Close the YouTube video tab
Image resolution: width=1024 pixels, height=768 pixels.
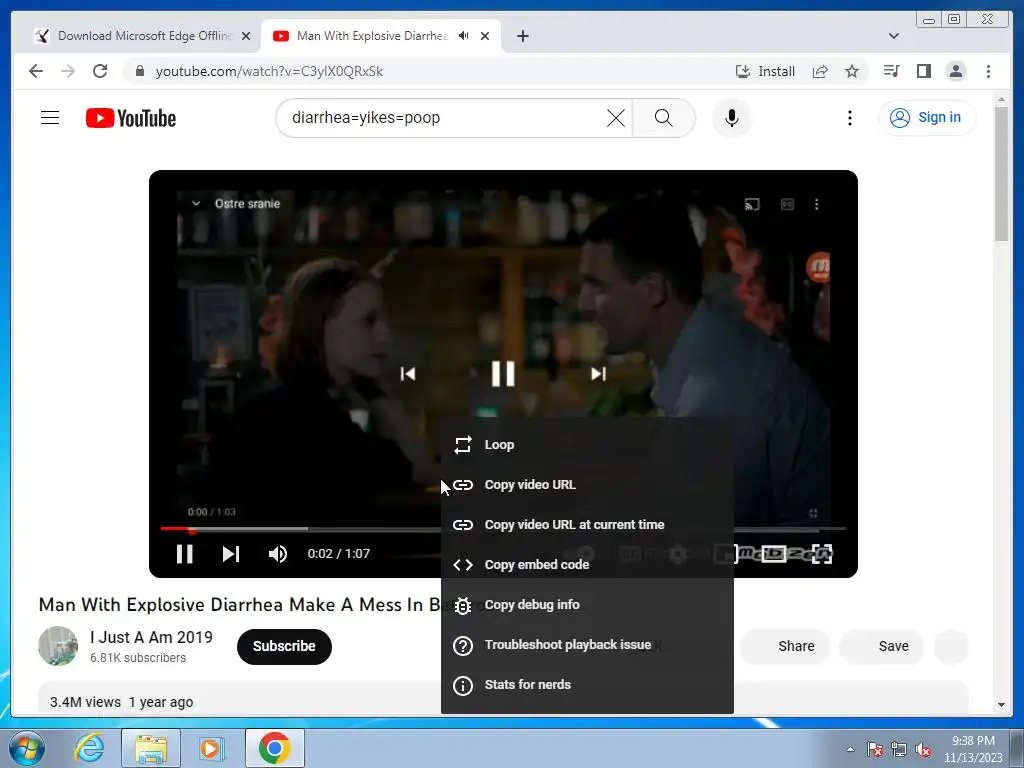[x=485, y=36]
